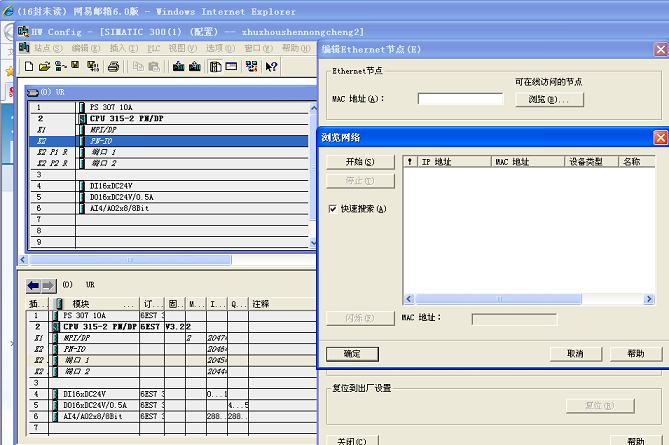
Task: Click the node list horizontal scrollbar thumb
Action: [498, 299]
